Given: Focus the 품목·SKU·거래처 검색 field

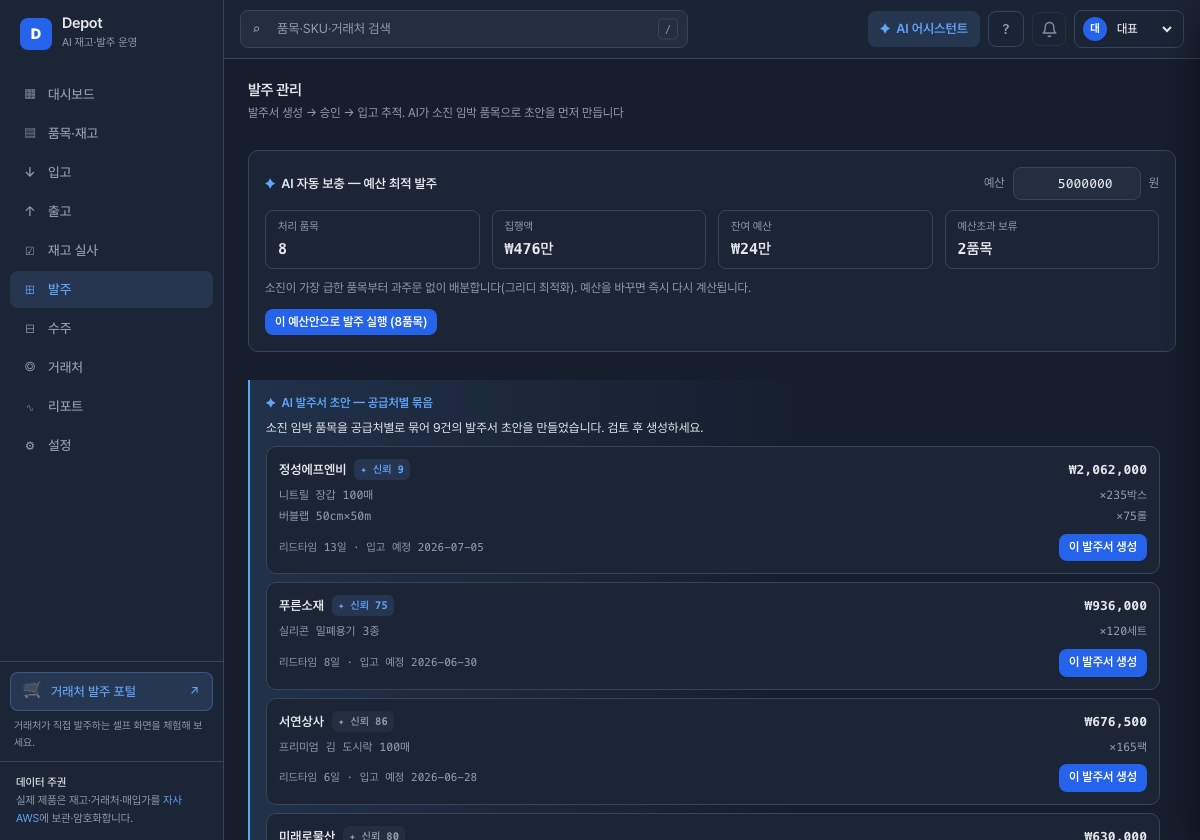Looking at the screenshot, I should pos(464,29).
